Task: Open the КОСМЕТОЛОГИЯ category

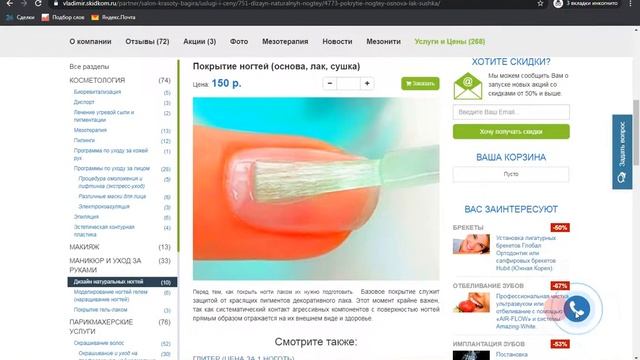Action: coord(97,80)
